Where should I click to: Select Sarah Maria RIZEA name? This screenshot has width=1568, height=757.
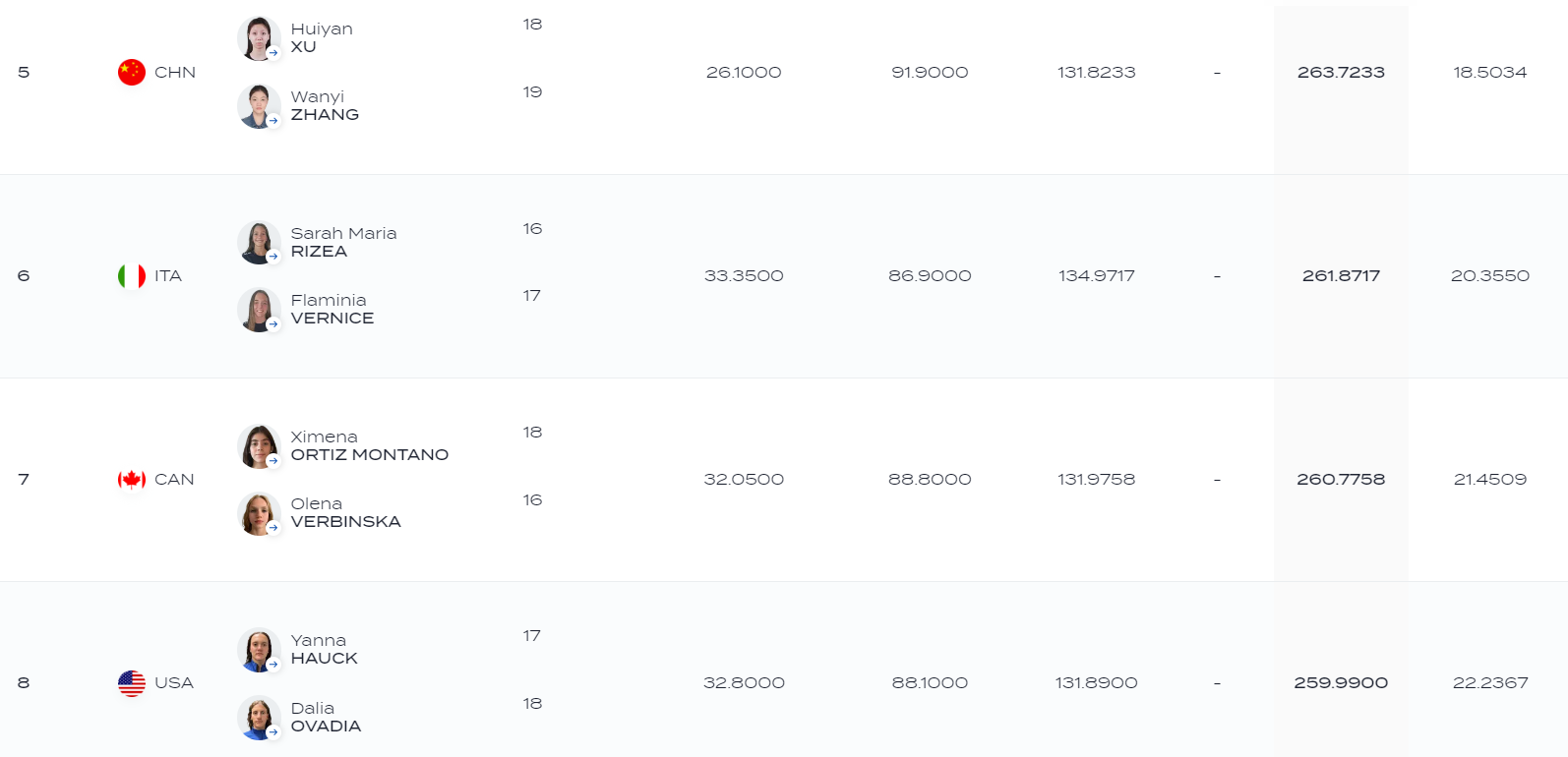(x=343, y=242)
